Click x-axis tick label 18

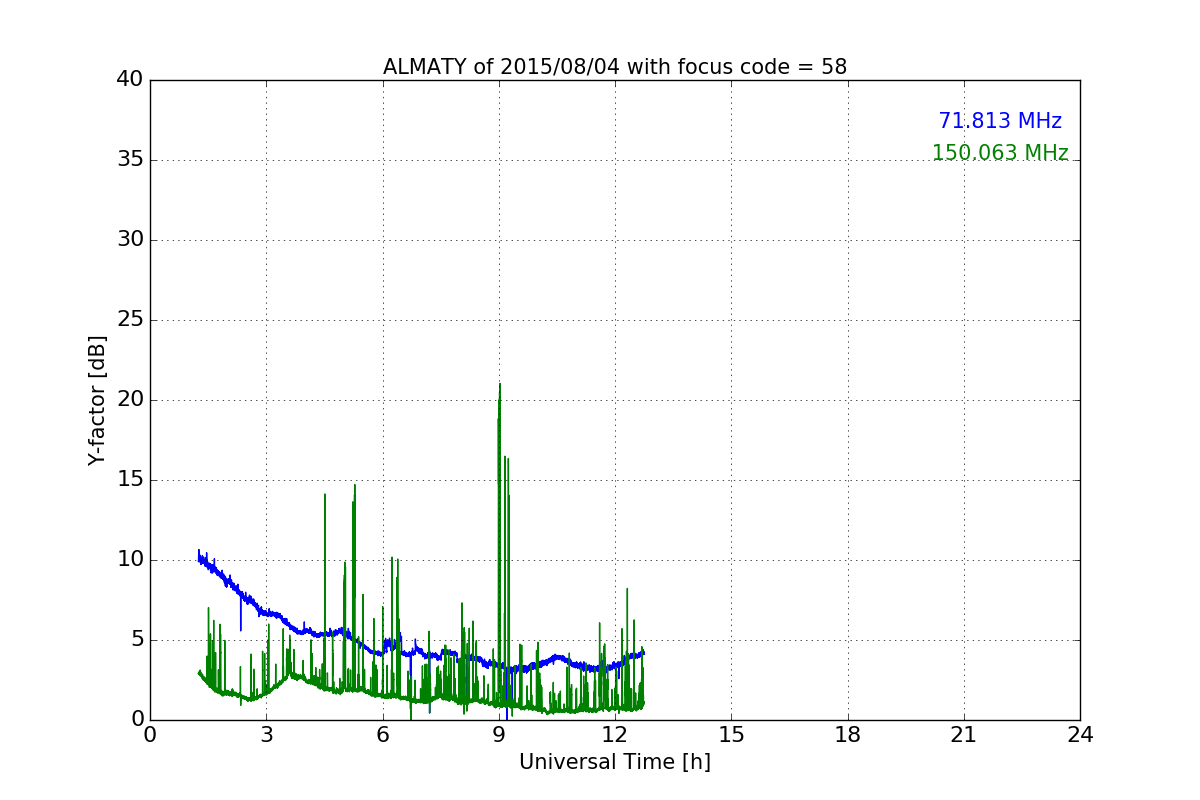click(x=848, y=735)
